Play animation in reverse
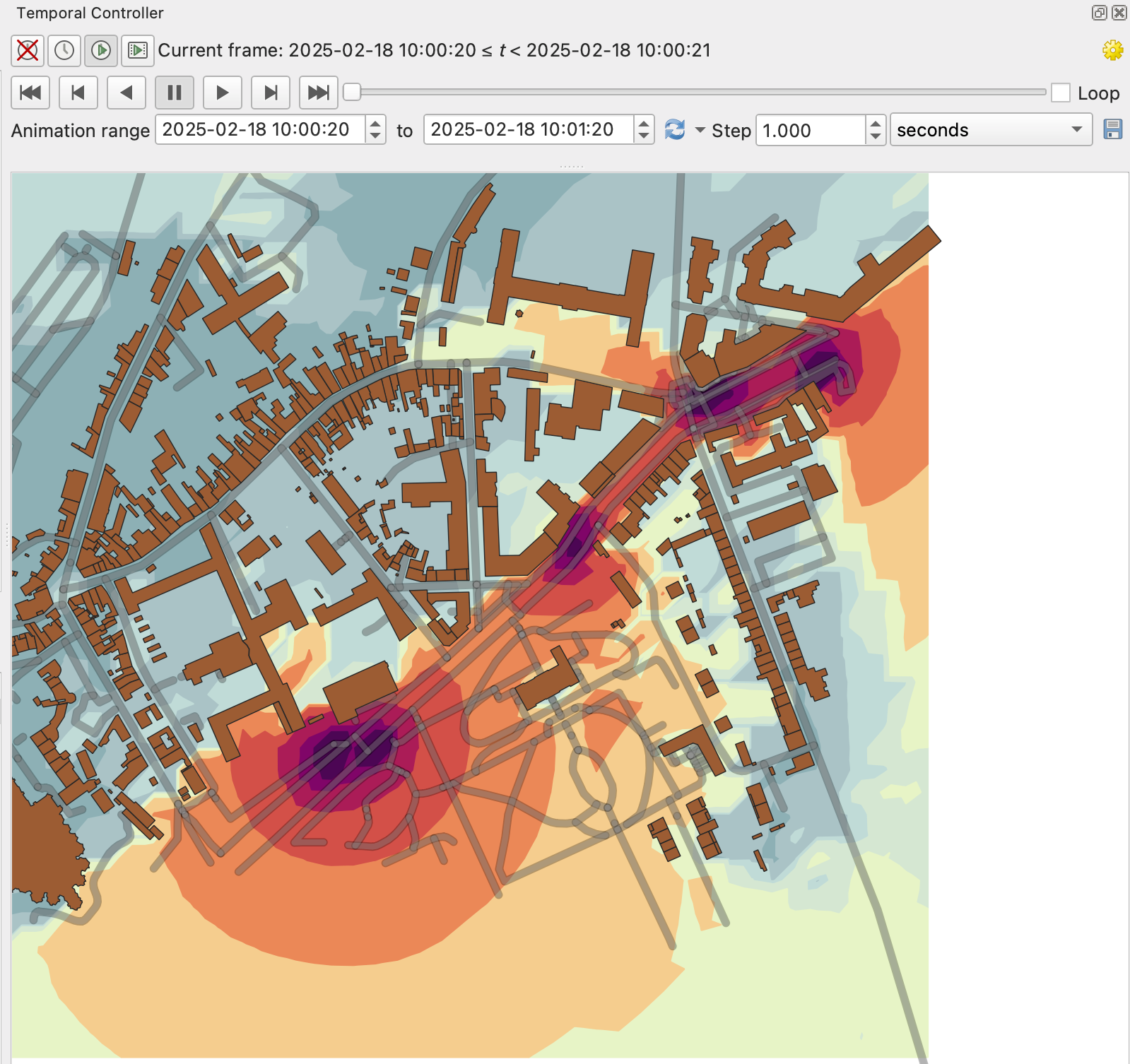 (126, 93)
